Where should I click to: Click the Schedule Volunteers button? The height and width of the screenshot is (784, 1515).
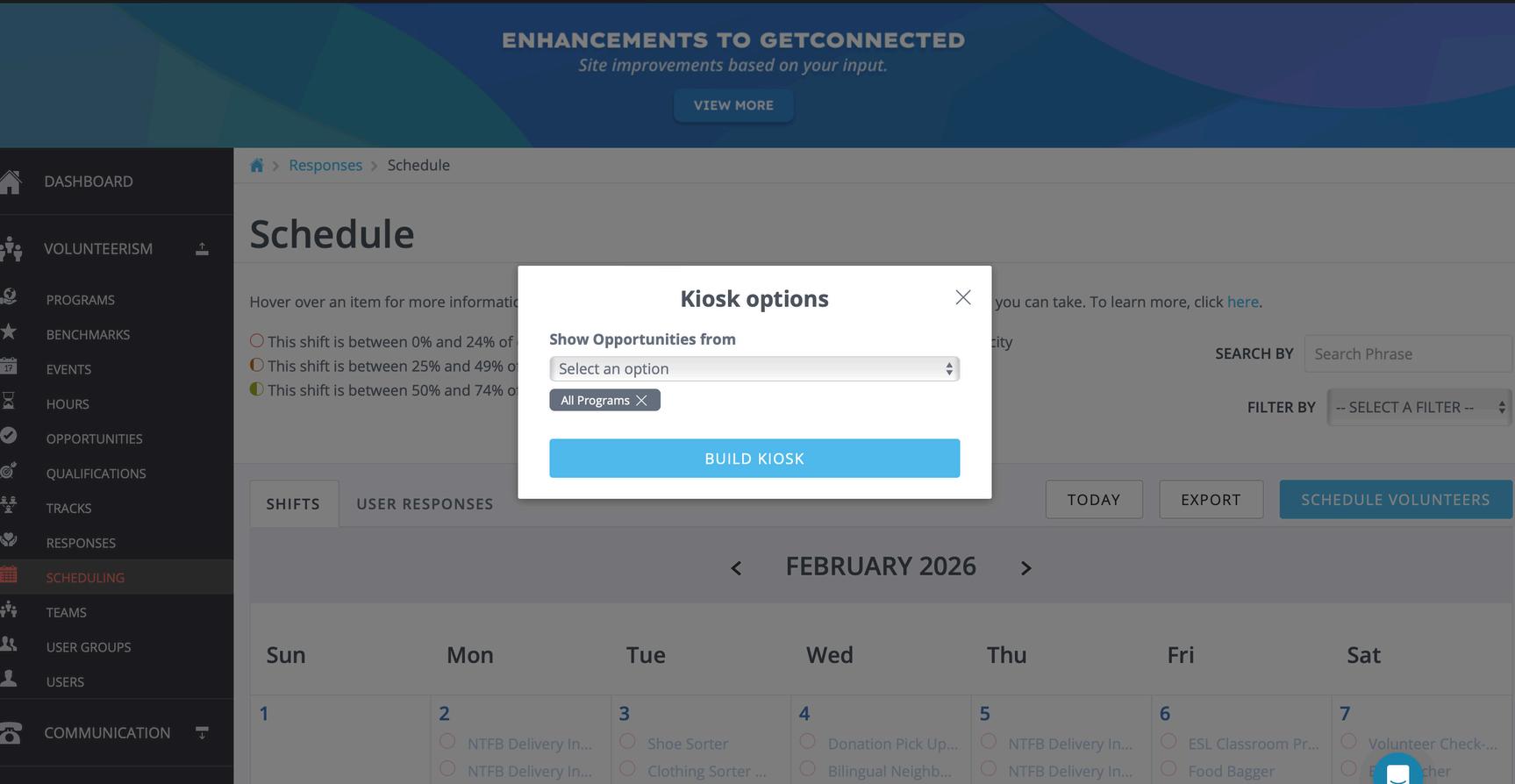coord(1395,500)
